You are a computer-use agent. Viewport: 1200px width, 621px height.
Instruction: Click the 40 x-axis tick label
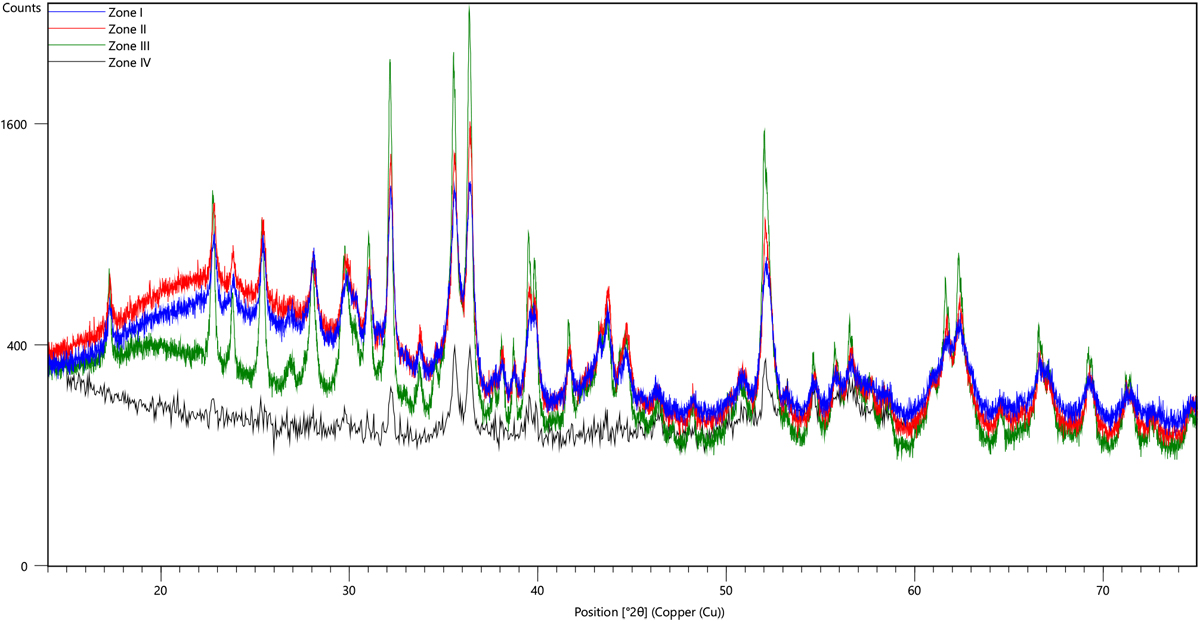tap(538, 589)
